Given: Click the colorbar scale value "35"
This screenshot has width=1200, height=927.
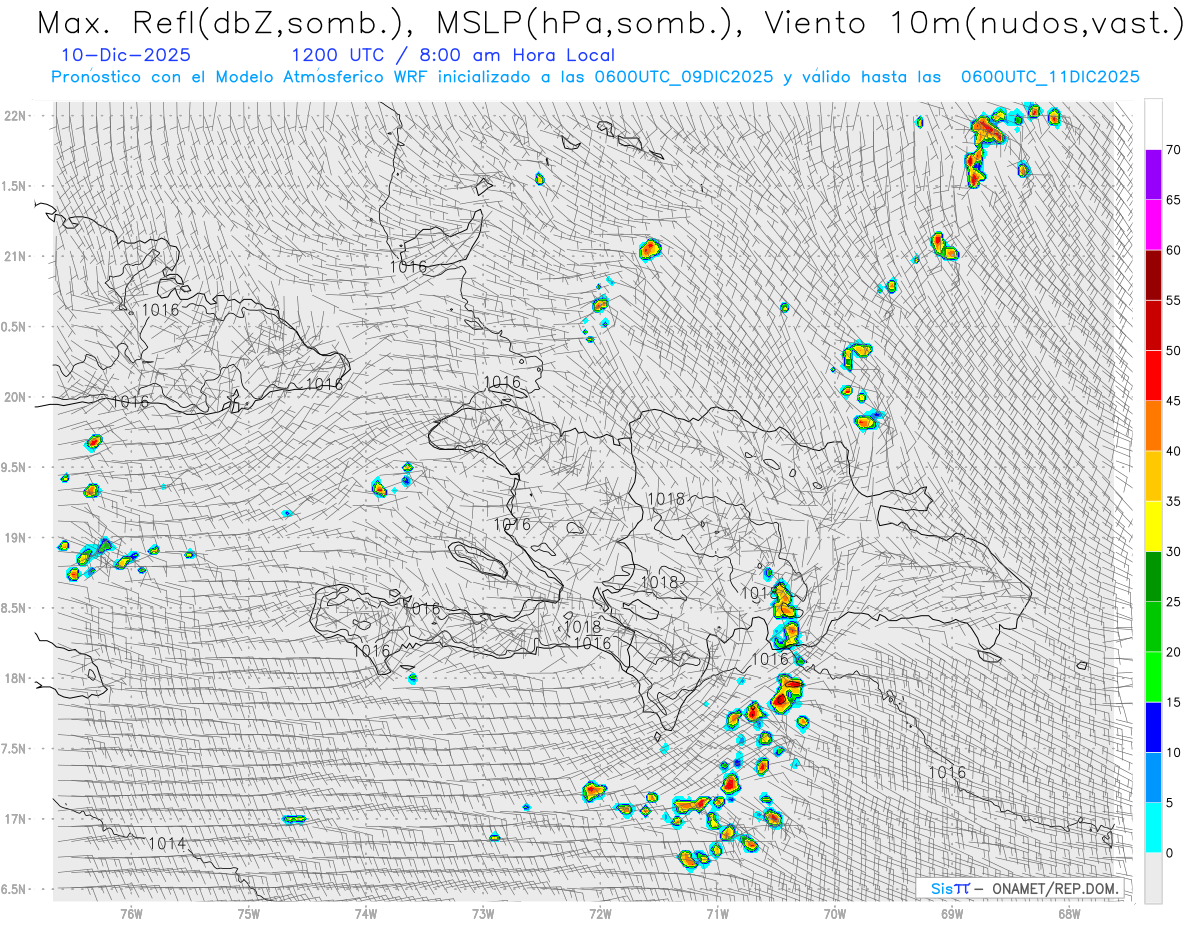Looking at the screenshot, I should pos(1175,501).
